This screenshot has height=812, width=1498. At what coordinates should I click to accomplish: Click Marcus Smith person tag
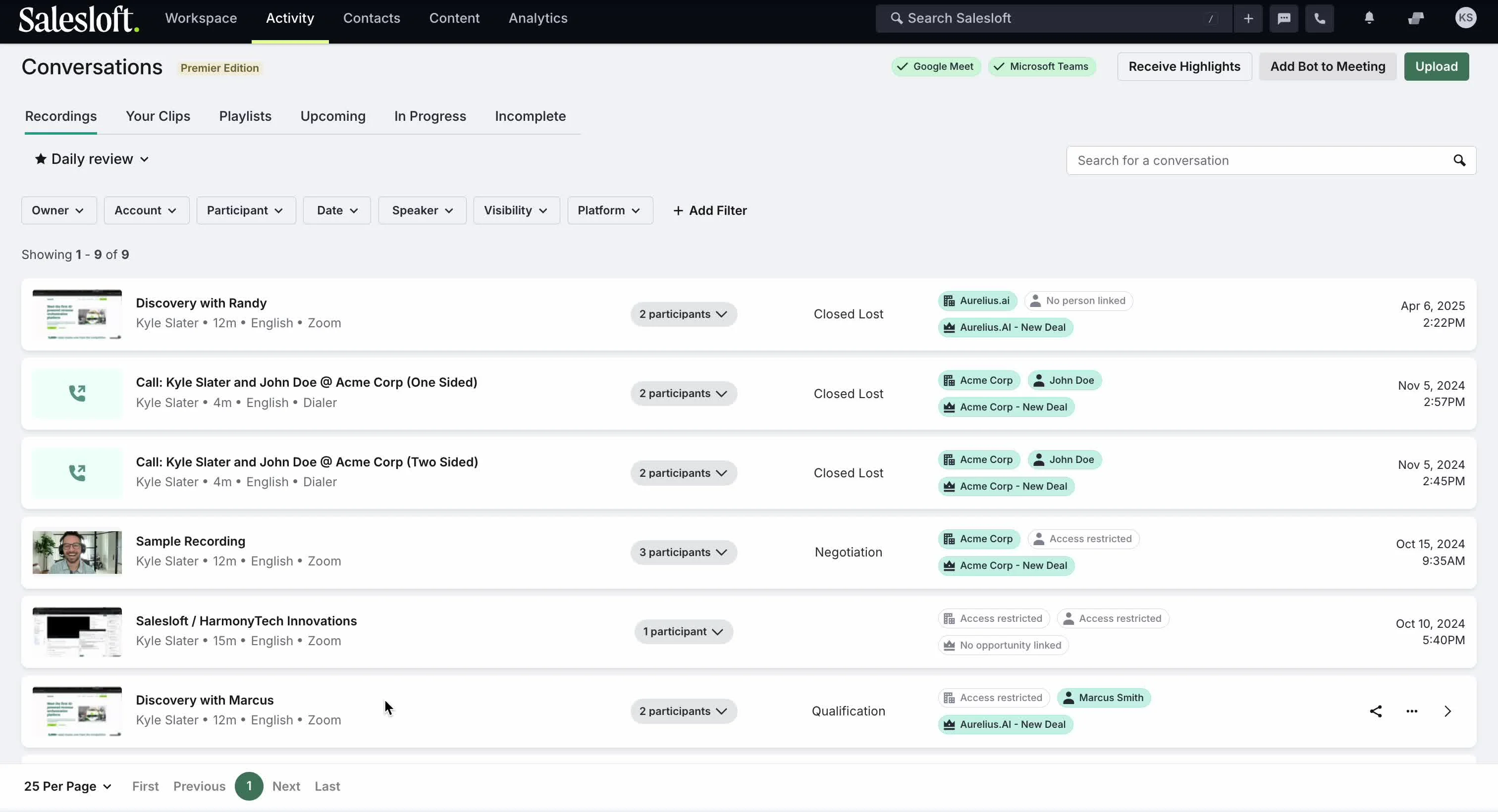click(x=1103, y=698)
